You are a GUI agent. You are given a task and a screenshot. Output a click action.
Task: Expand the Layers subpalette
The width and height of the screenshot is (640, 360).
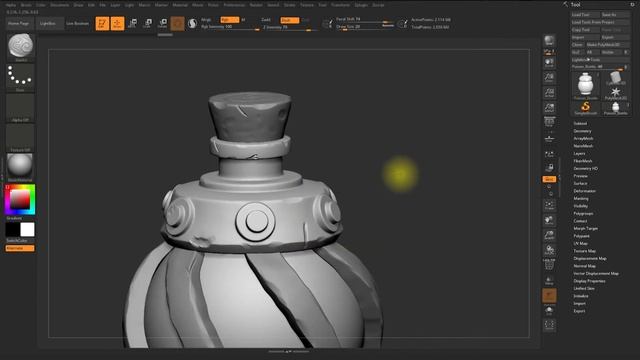(x=579, y=153)
